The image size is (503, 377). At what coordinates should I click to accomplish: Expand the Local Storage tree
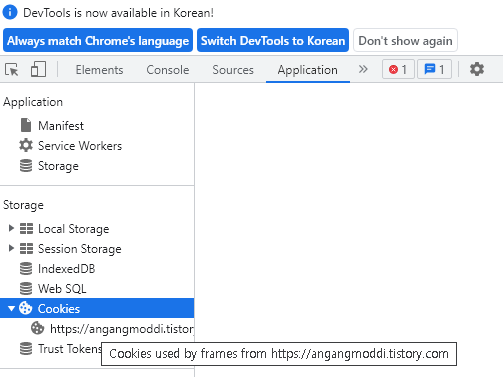click(11, 228)
